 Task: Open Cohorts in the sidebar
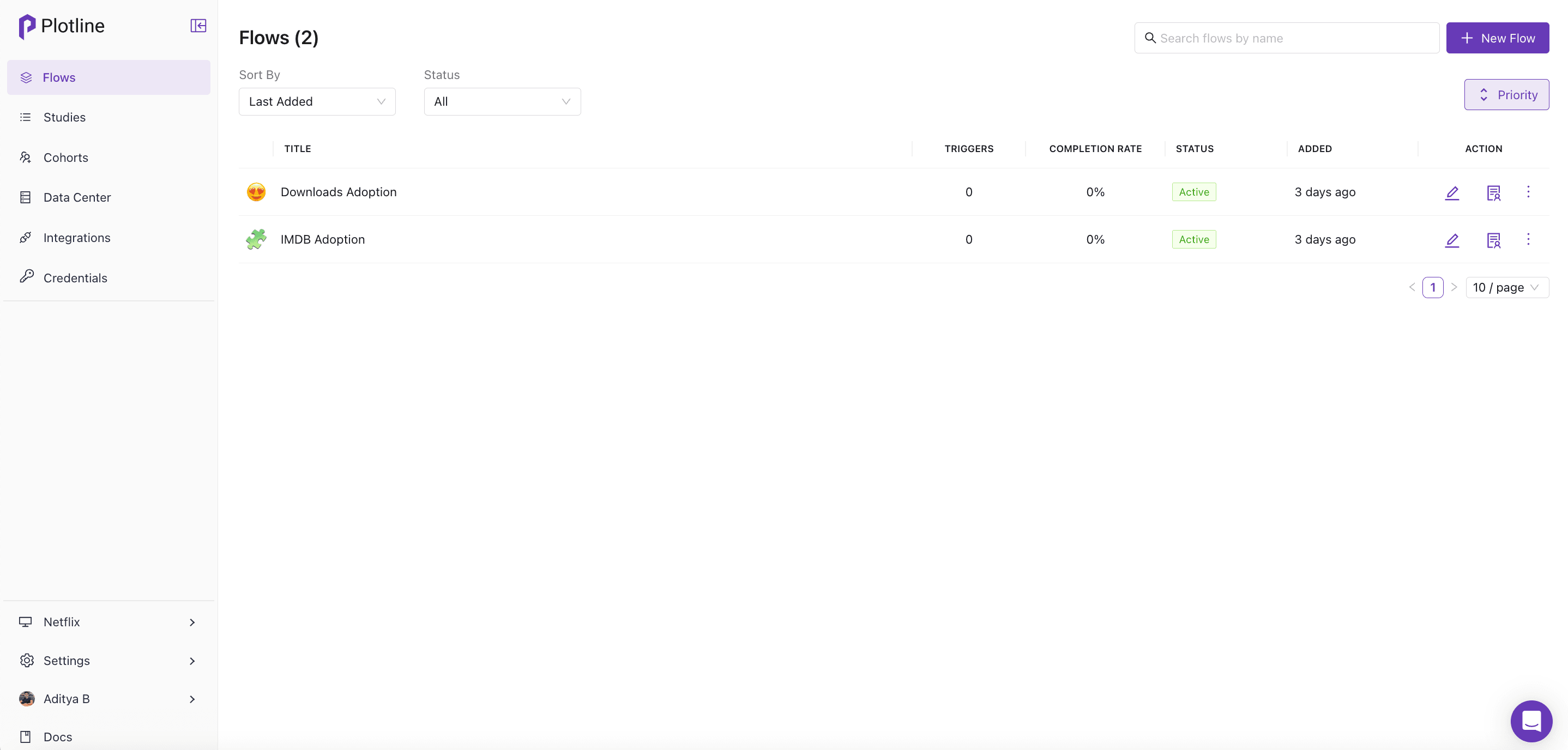(66, 158)
